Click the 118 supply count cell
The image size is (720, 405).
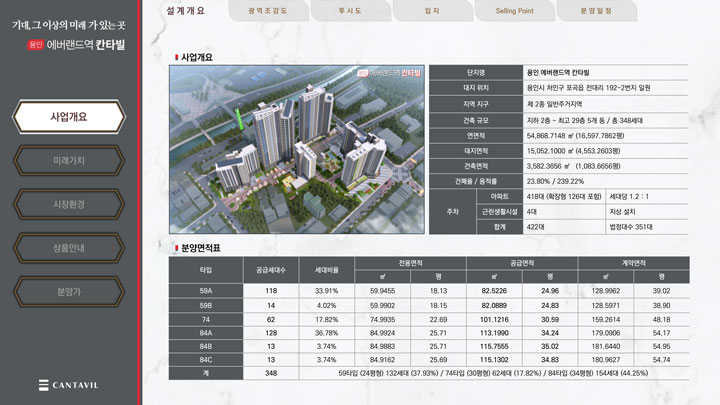(271, 291)
